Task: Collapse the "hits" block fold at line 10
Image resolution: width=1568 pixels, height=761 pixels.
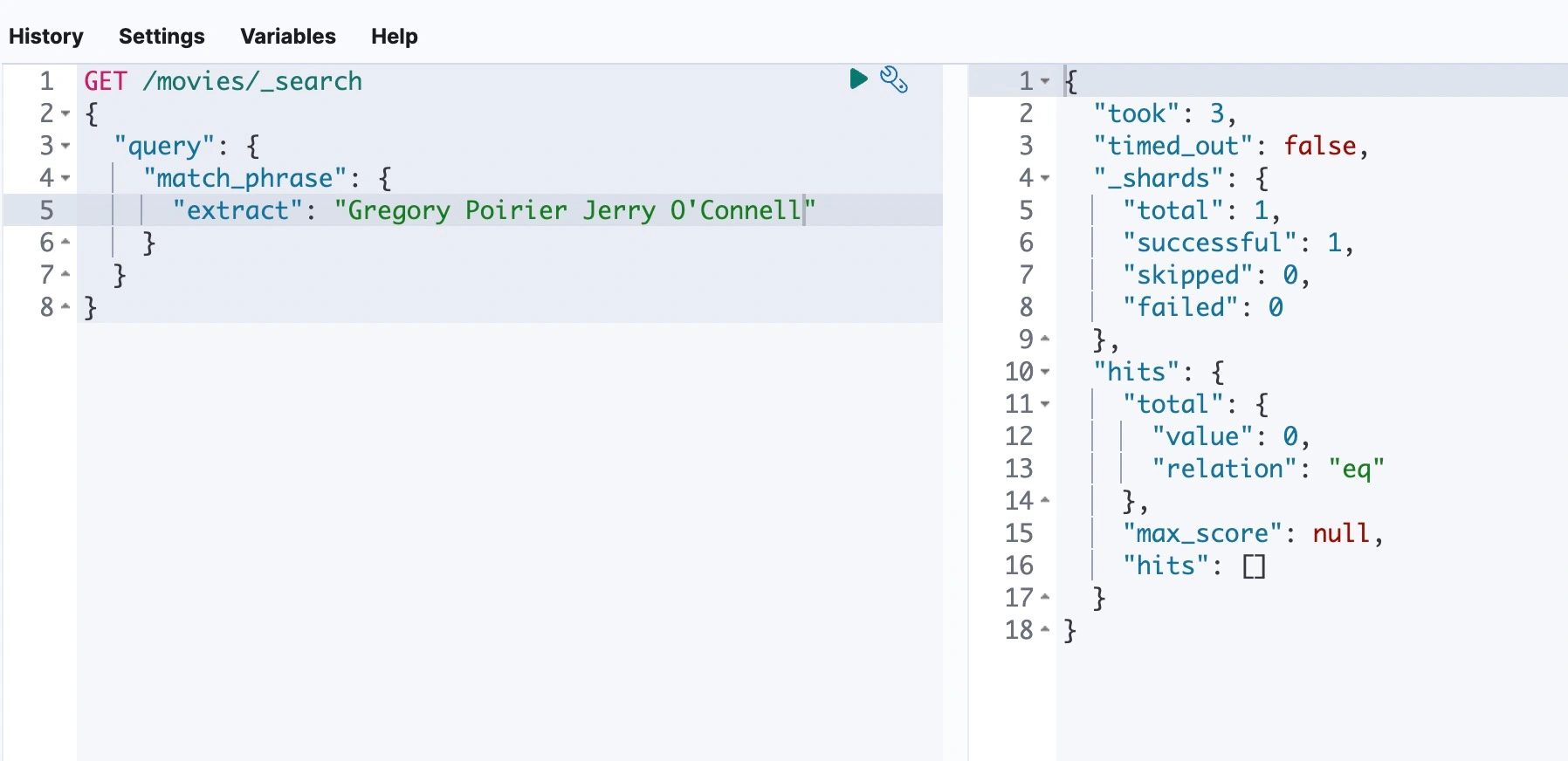Action: point(1045,372)
